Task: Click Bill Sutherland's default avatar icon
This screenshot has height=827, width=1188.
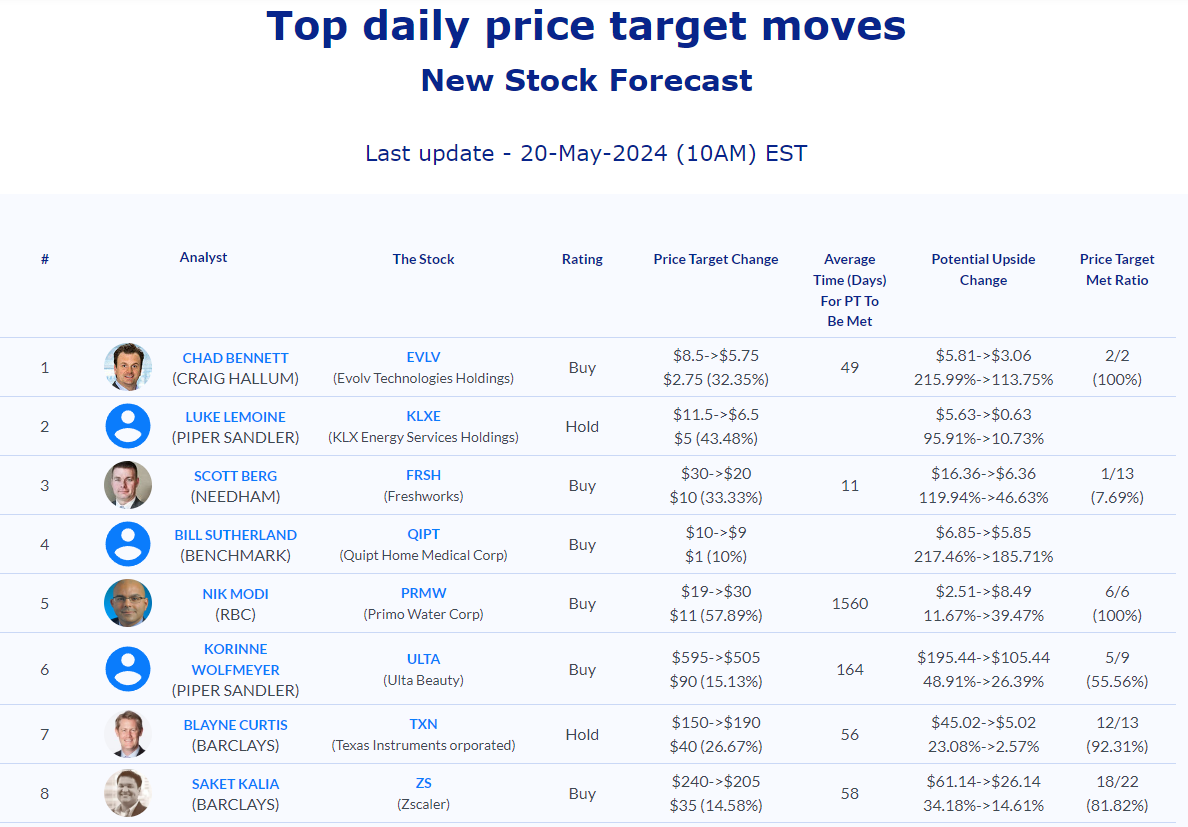Action: click(x=128, y=545)
